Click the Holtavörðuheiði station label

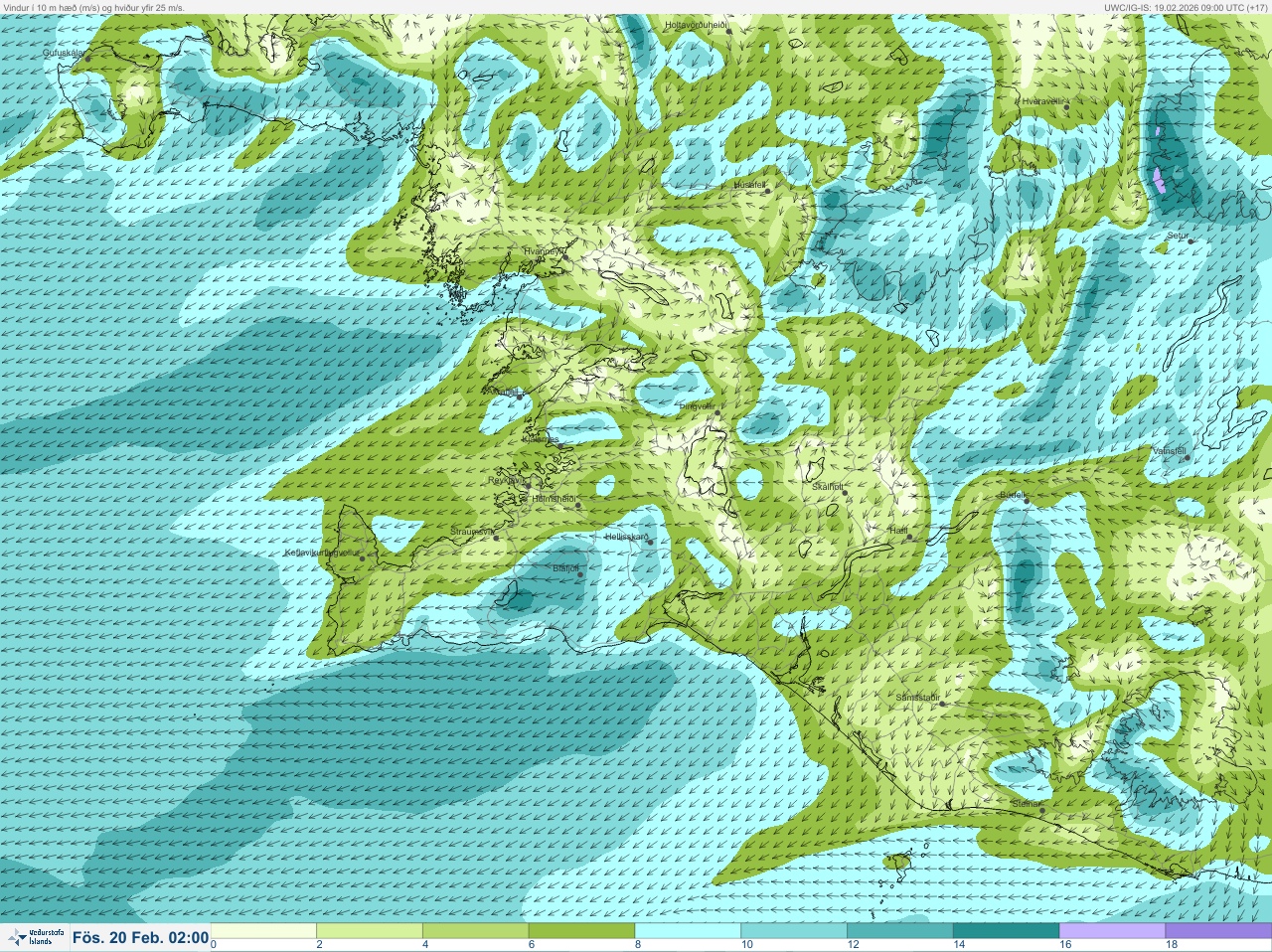698,24
